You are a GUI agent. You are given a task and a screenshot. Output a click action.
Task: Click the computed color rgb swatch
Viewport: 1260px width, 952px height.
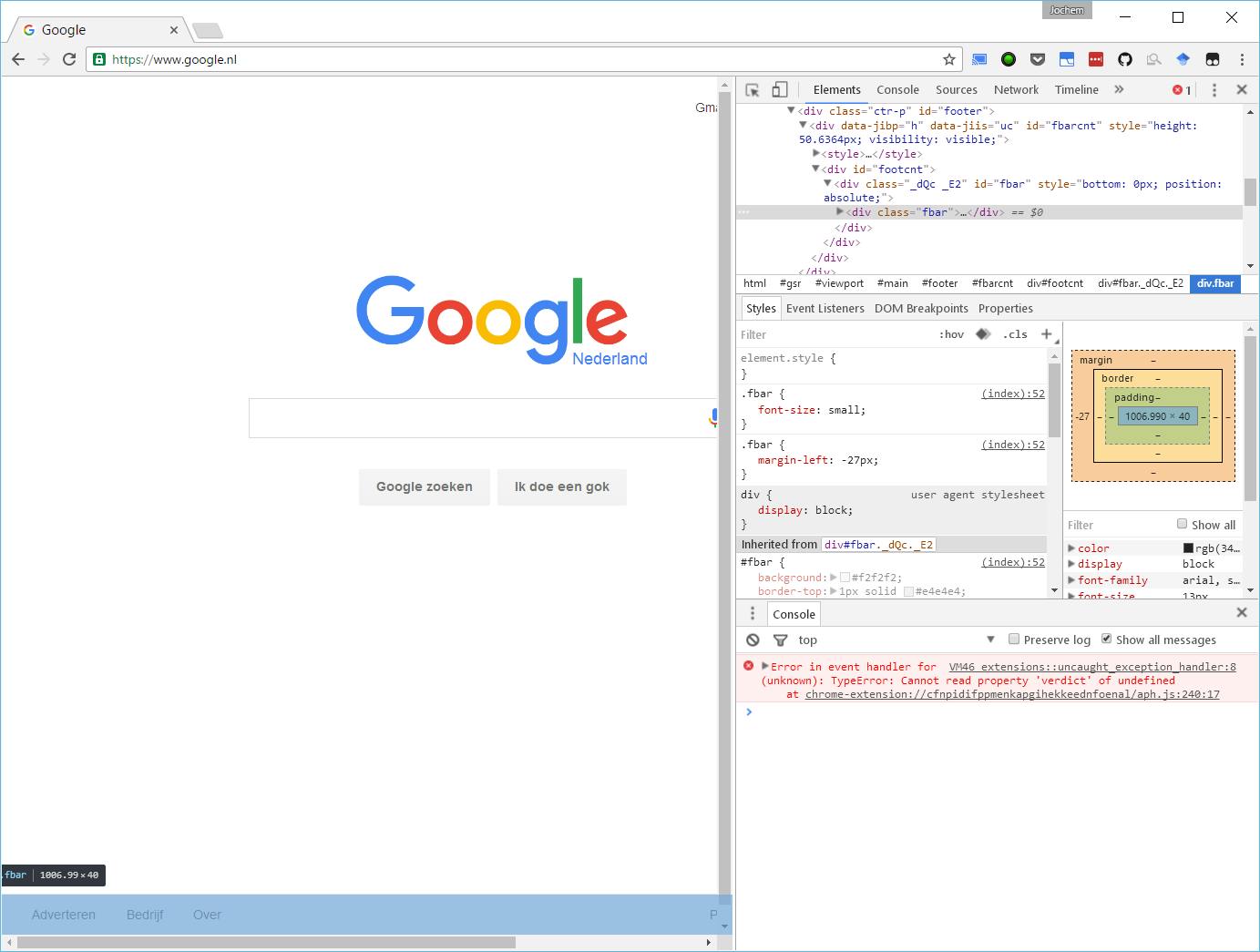[1188, 548]
